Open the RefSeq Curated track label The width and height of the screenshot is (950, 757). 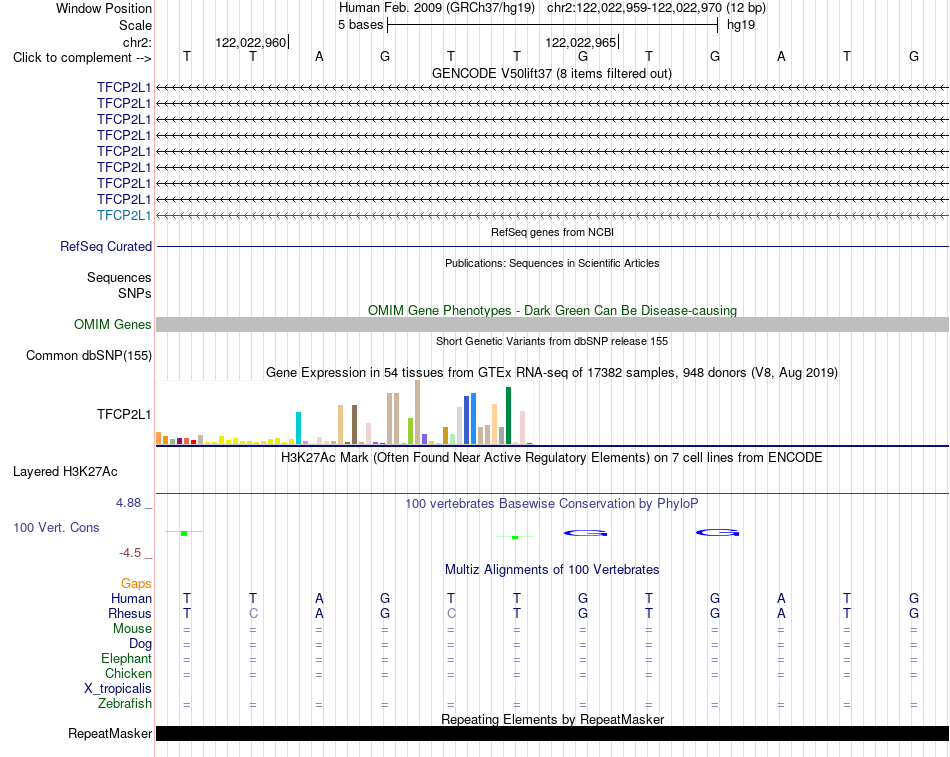(105, 246)
